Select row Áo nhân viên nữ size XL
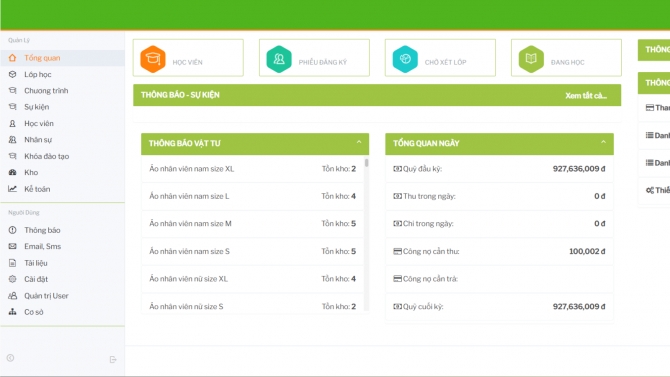This screenshot has height=377, width=670. [253, 279]
